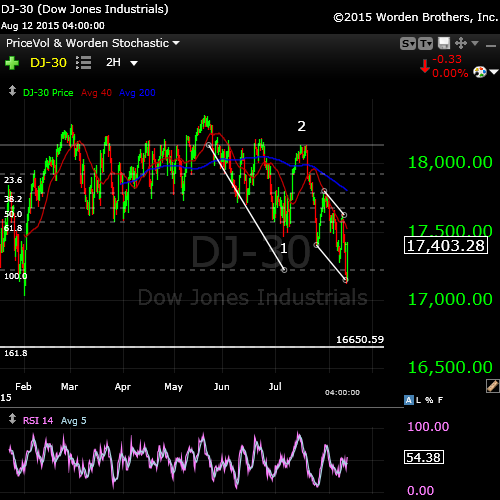The width and height of the screenshot is (500, 500).
Task: Click the RSI pane resize arrows icon
Action: coord(12,419)
